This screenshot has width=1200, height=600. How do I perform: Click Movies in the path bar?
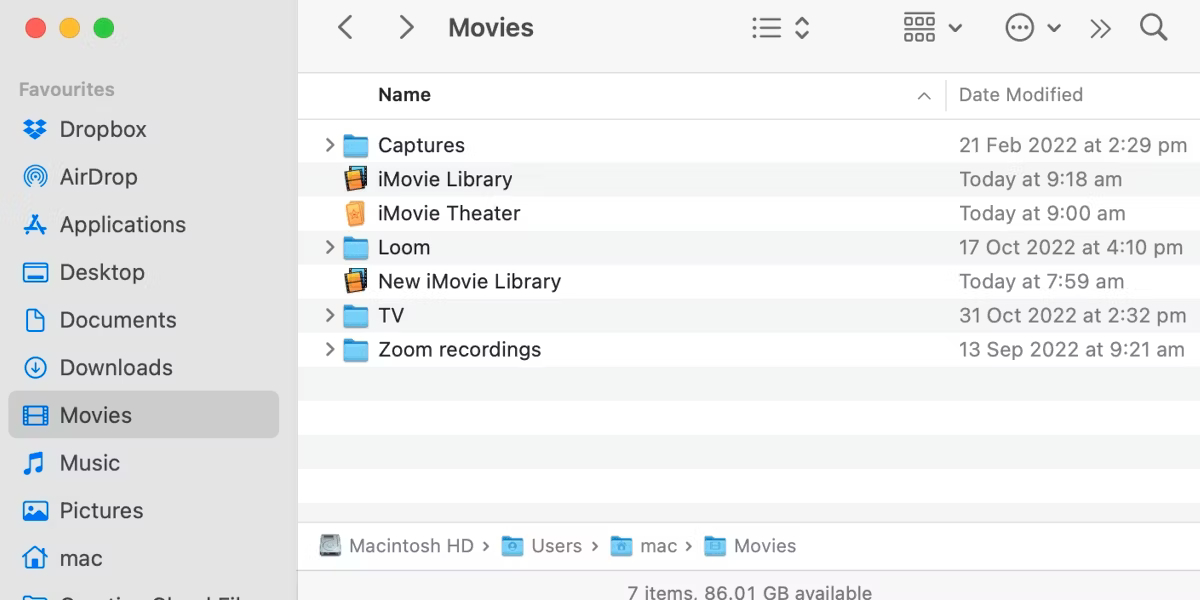(750, 546)
